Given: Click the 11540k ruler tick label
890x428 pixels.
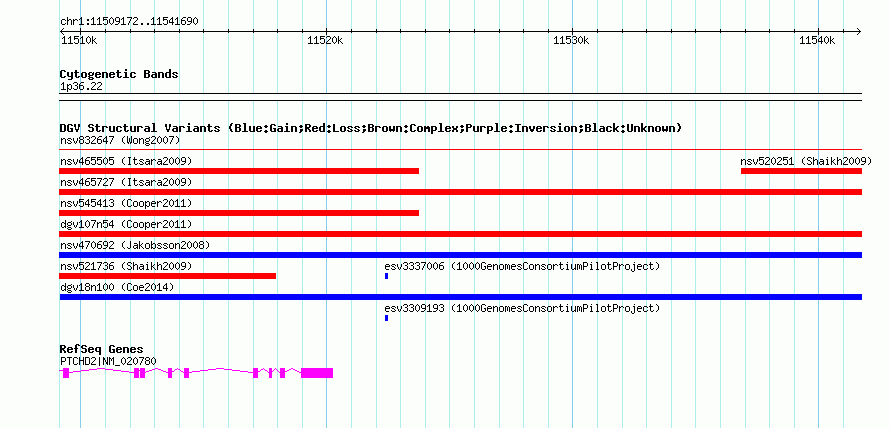Looking at the screenshot, I should click(x=817, y=41).
